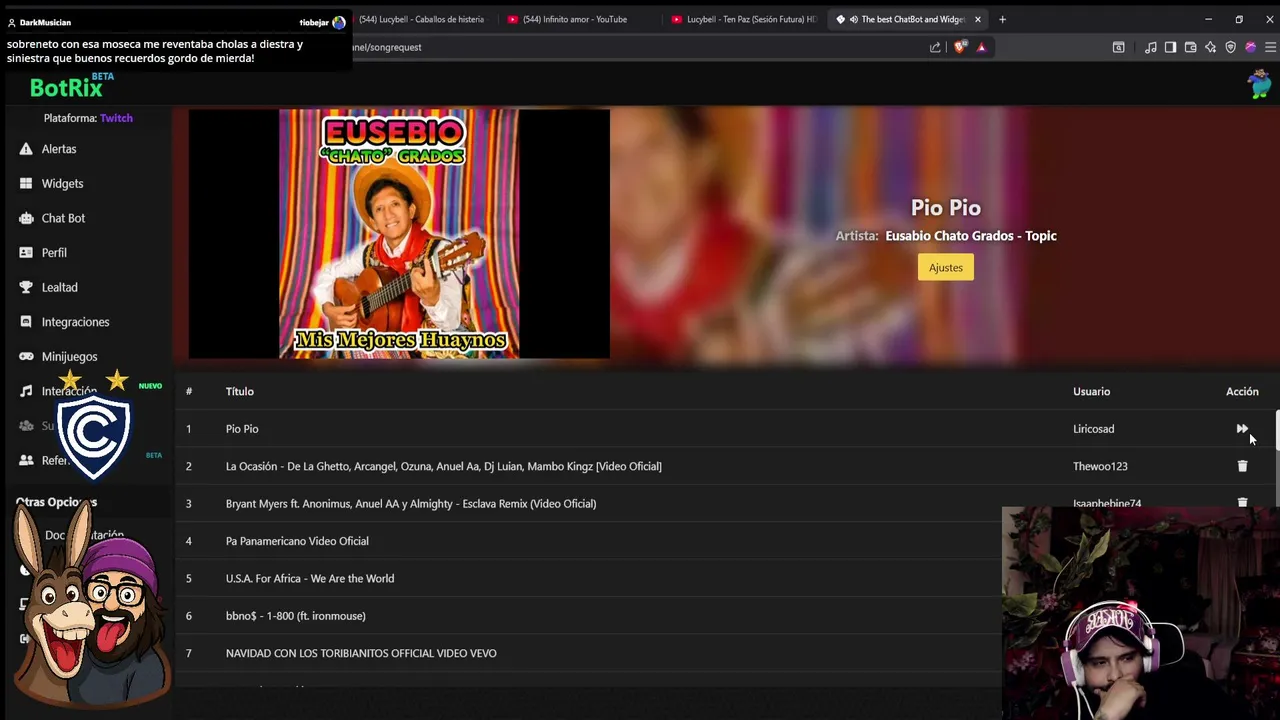Remove the Esclava Remix request via its trash icon

click(x=1242, y=503)
